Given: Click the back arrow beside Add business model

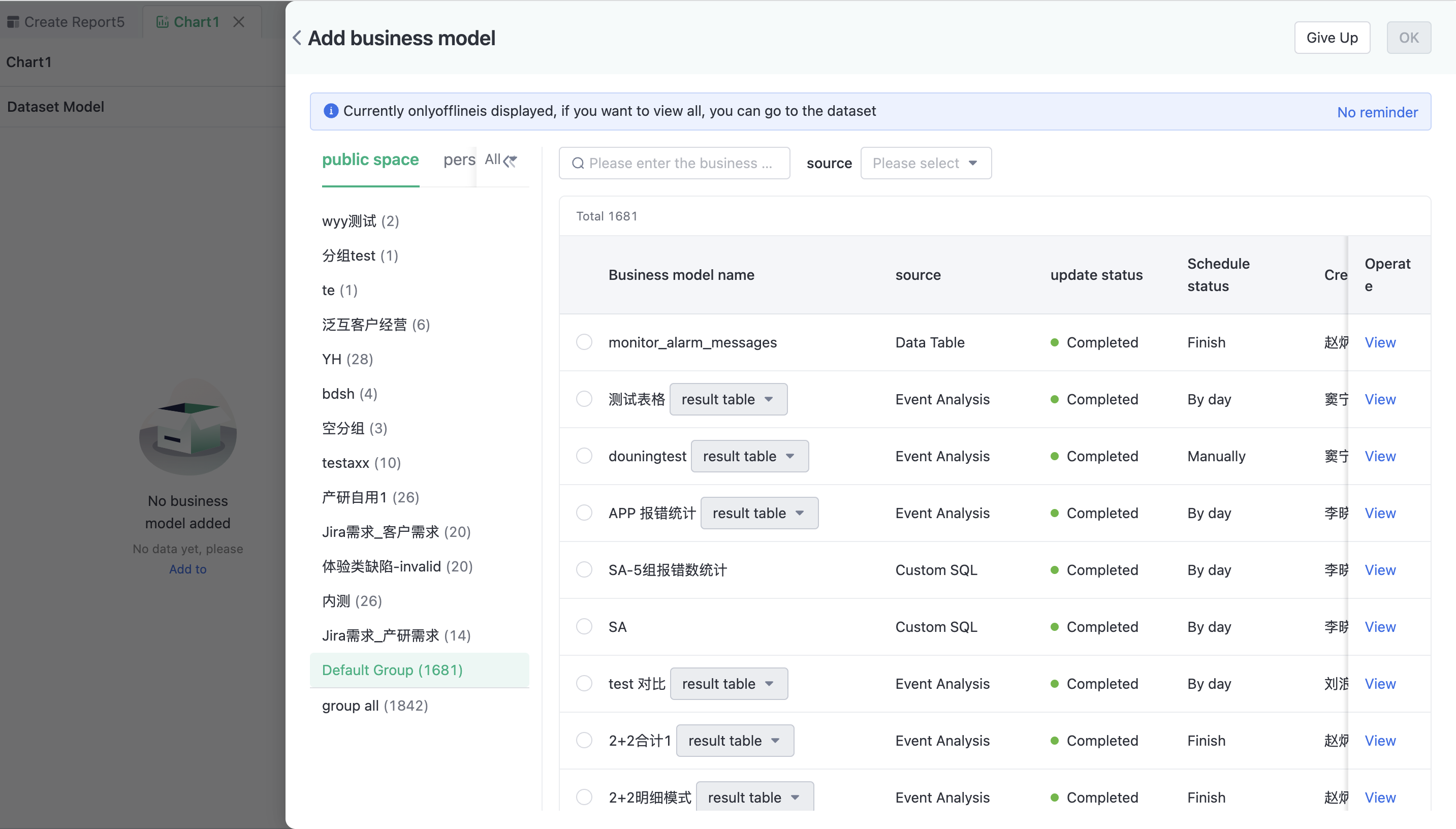Looking at the screenshot, I should point(297,37).
